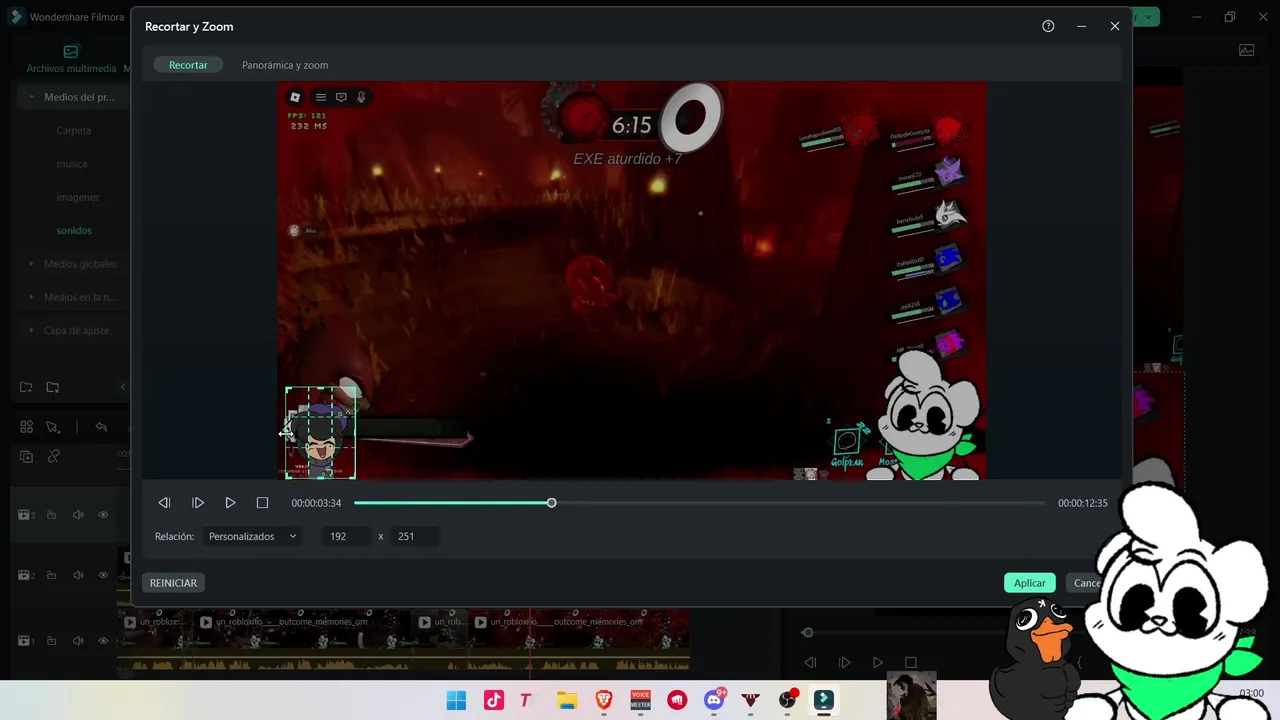Collapse the media sidebar with the arrow
Viewport: 1280px width, 720px height.
tap(123, 387)
